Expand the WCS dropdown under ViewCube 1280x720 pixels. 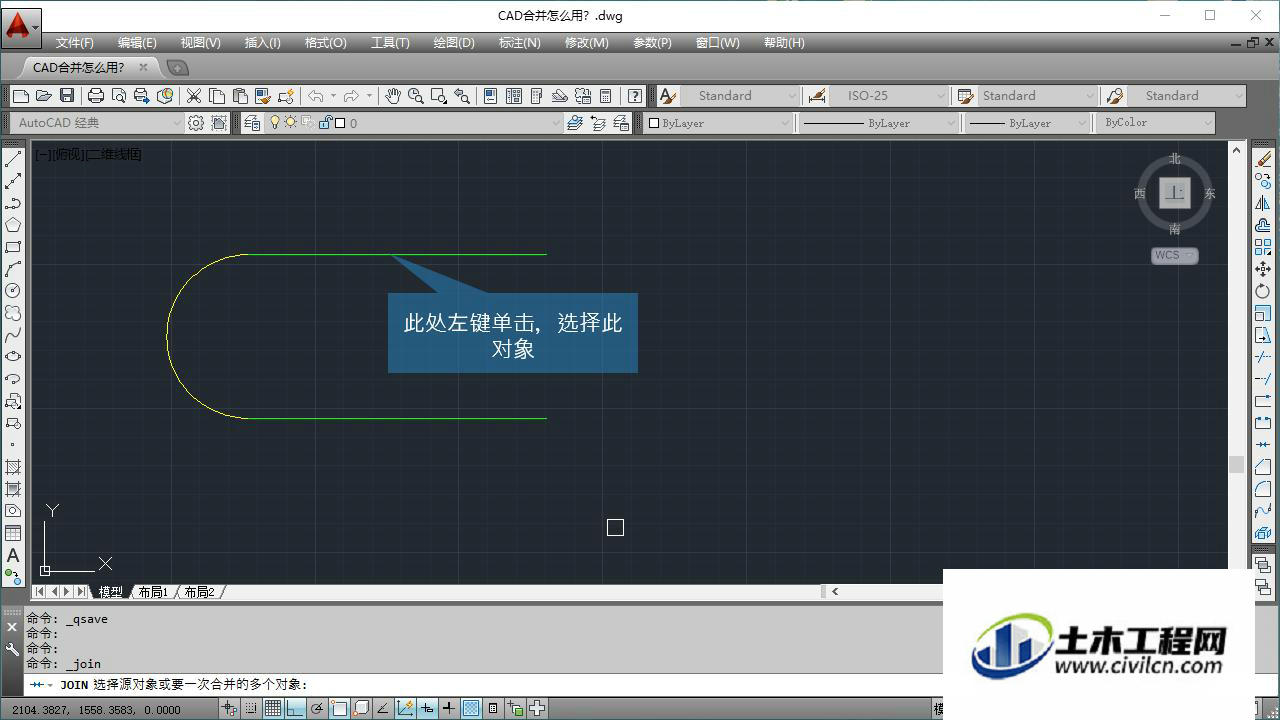point(1189,255)
